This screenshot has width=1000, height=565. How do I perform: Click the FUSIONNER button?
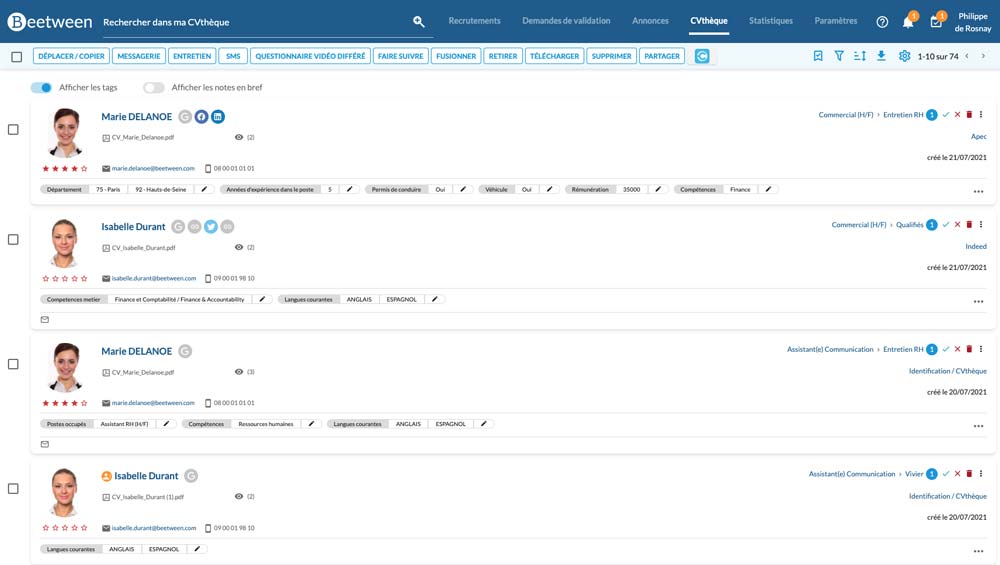point(456,56)
